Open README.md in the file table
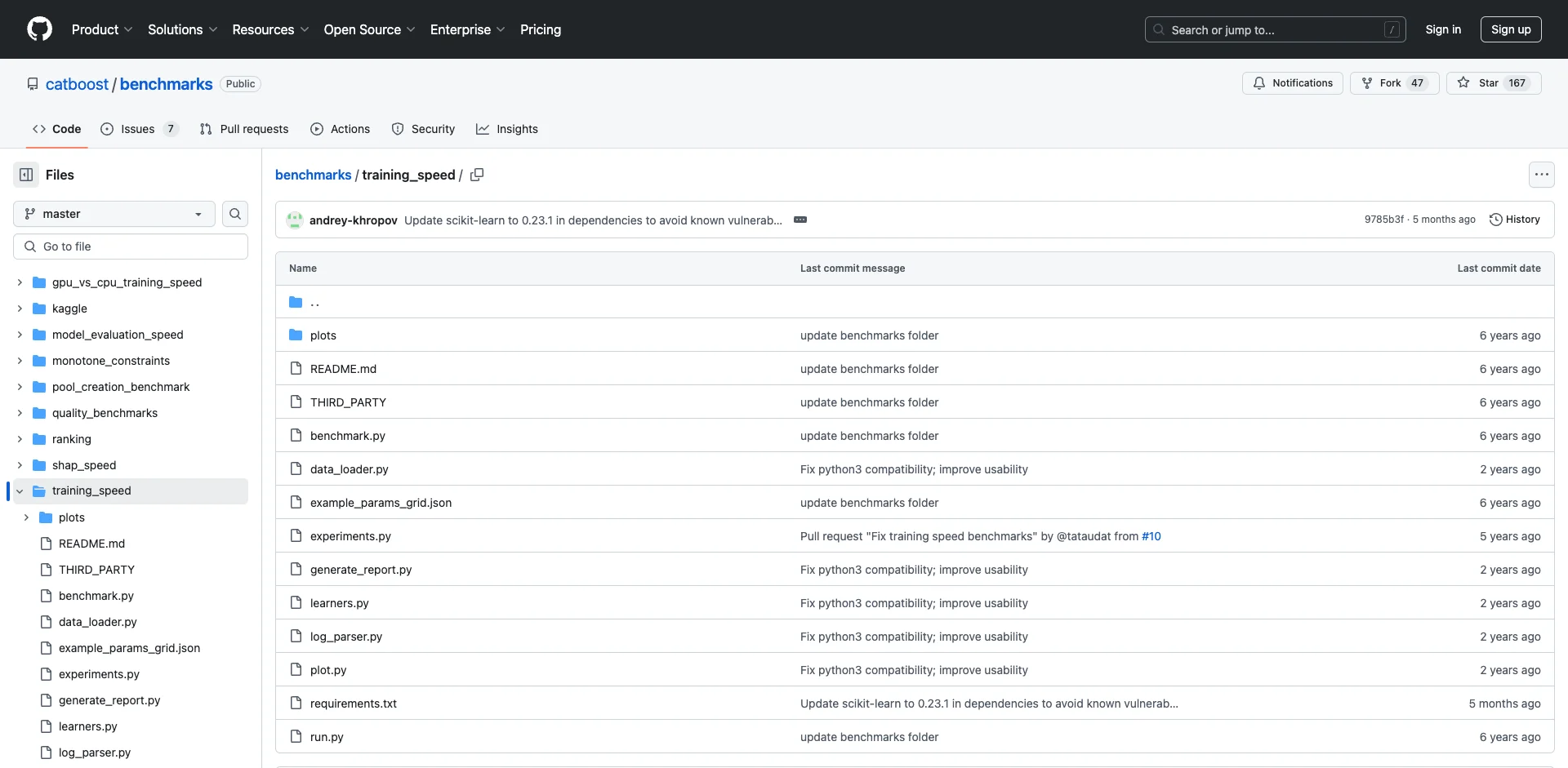1568x768 pixels. [343, 369]
